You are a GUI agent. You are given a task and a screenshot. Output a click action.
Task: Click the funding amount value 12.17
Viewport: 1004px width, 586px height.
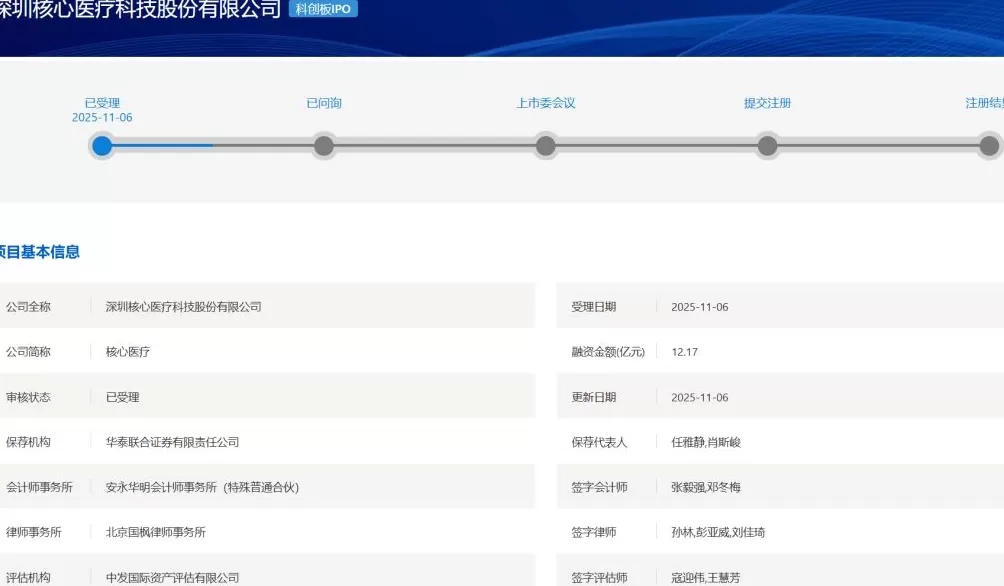683,351
